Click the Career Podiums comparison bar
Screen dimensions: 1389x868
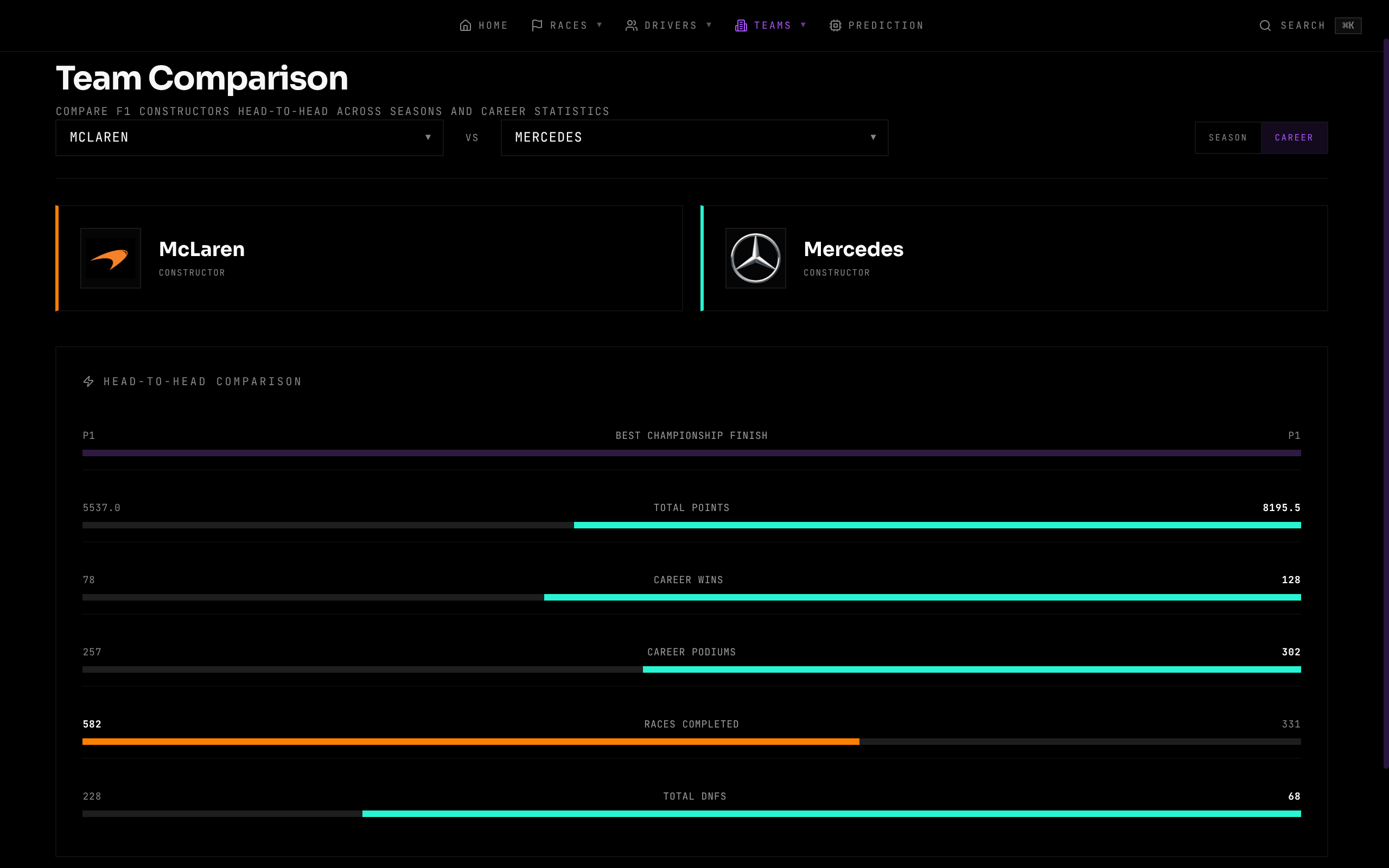(x=692, y=669)
